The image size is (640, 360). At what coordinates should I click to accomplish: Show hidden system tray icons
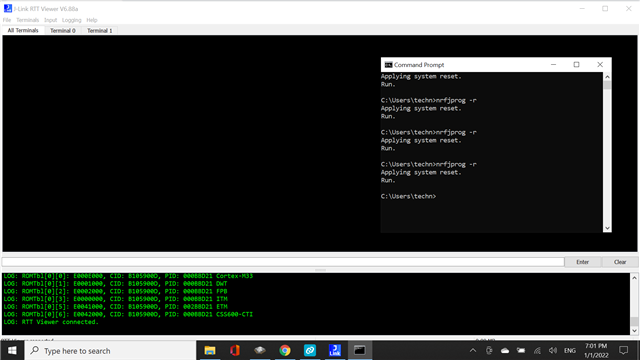473,351
